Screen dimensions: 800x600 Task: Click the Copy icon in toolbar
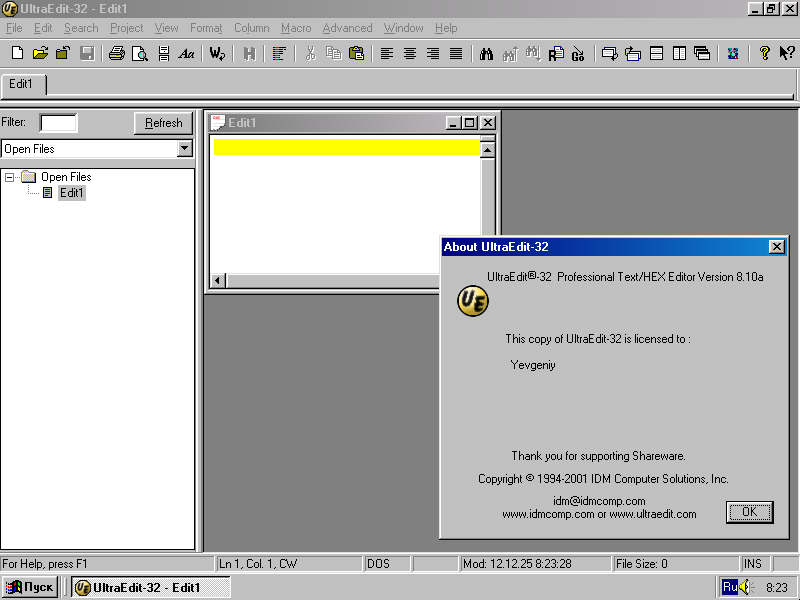pos(333,53)
